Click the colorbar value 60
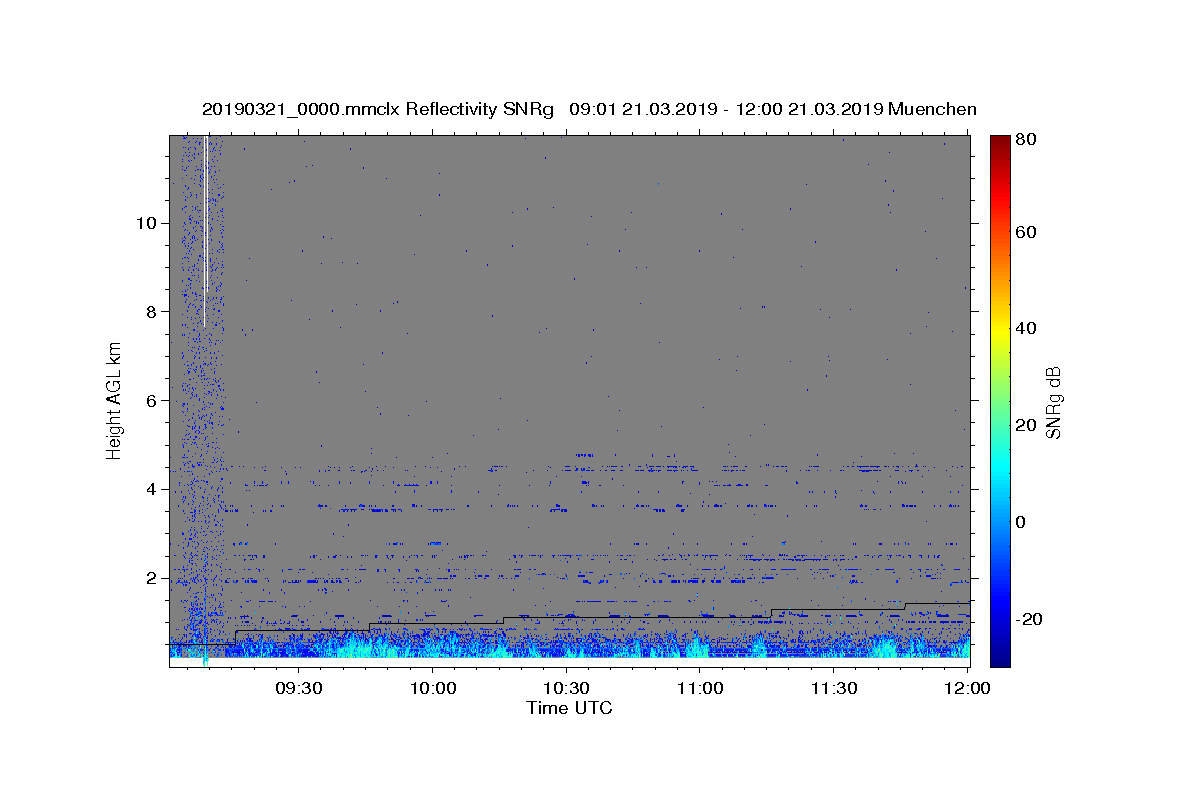The width and height of the screenshot is (1200, 800). click(x=1026, y=232)
